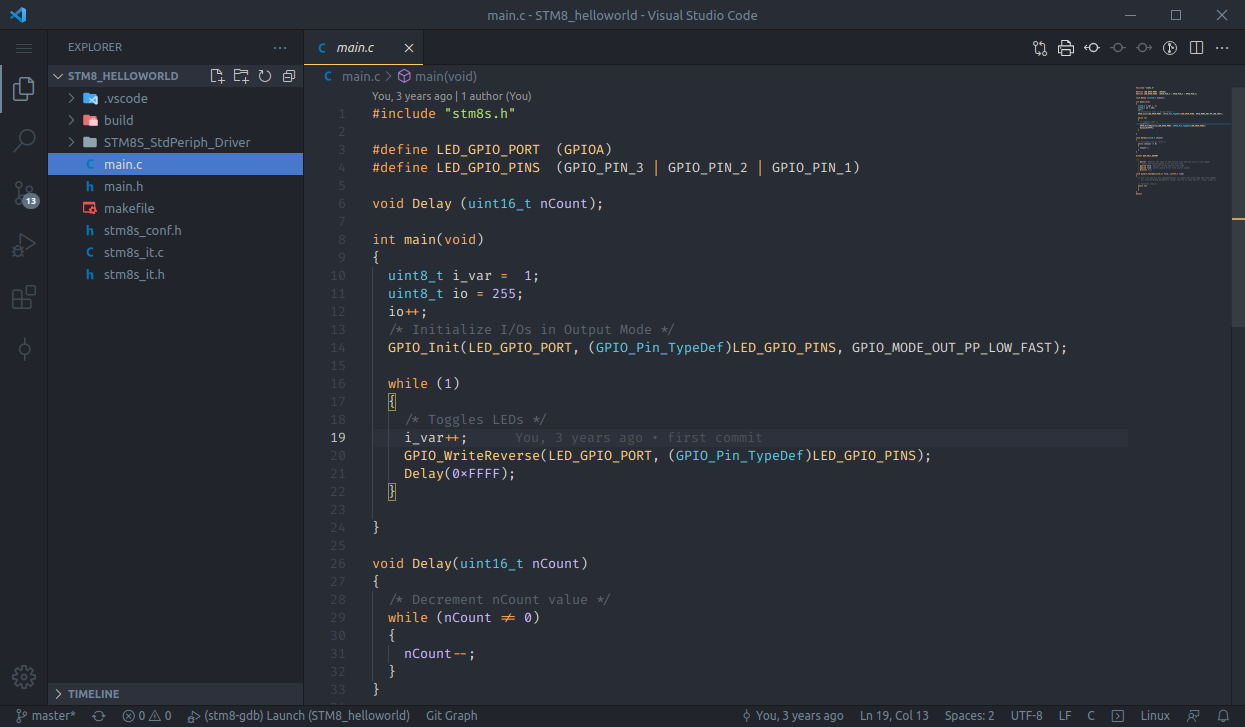Screen dimensions: 1245x727
Task: Expand the Timeline panel
Action: (x=175, y=693)
